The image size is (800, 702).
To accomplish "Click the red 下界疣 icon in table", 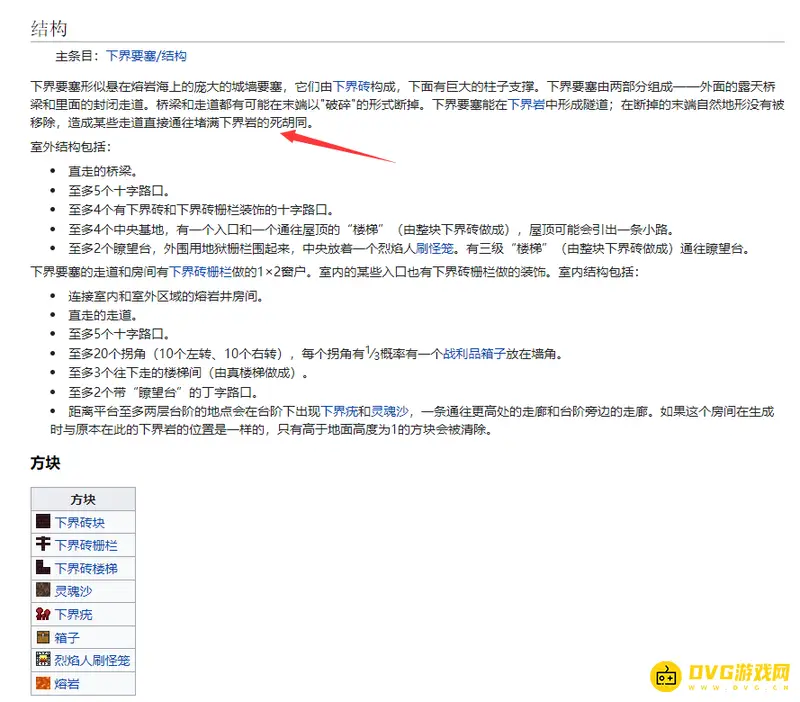I will click(43, 614).
